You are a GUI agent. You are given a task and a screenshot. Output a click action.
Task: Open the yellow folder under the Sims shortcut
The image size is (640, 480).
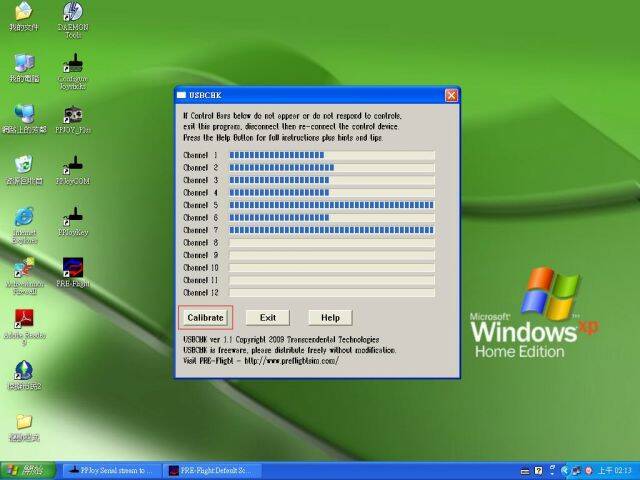coord(24,428)
